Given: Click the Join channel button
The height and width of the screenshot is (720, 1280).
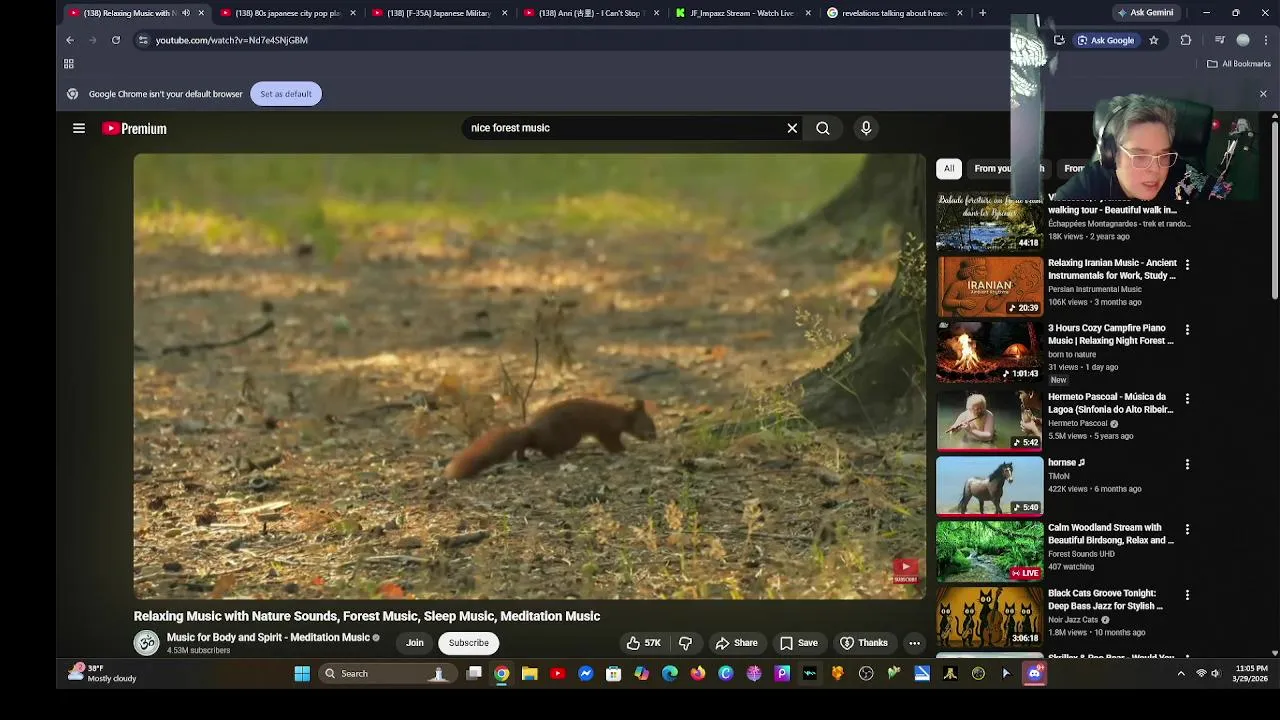Looking at the screenshot, I should tap(415, 643).
